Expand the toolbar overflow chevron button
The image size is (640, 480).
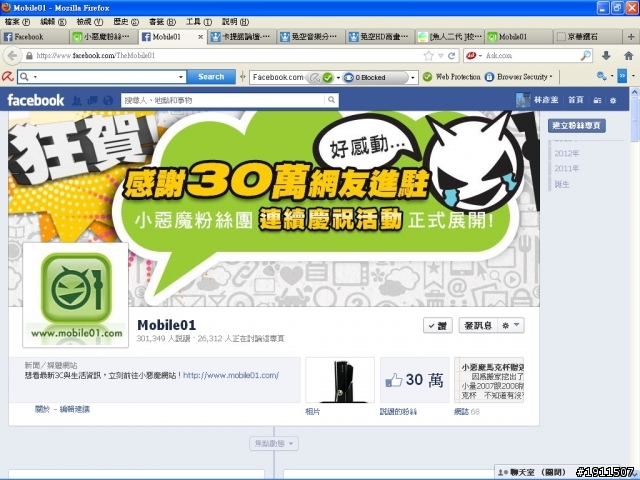click(622, 76)
